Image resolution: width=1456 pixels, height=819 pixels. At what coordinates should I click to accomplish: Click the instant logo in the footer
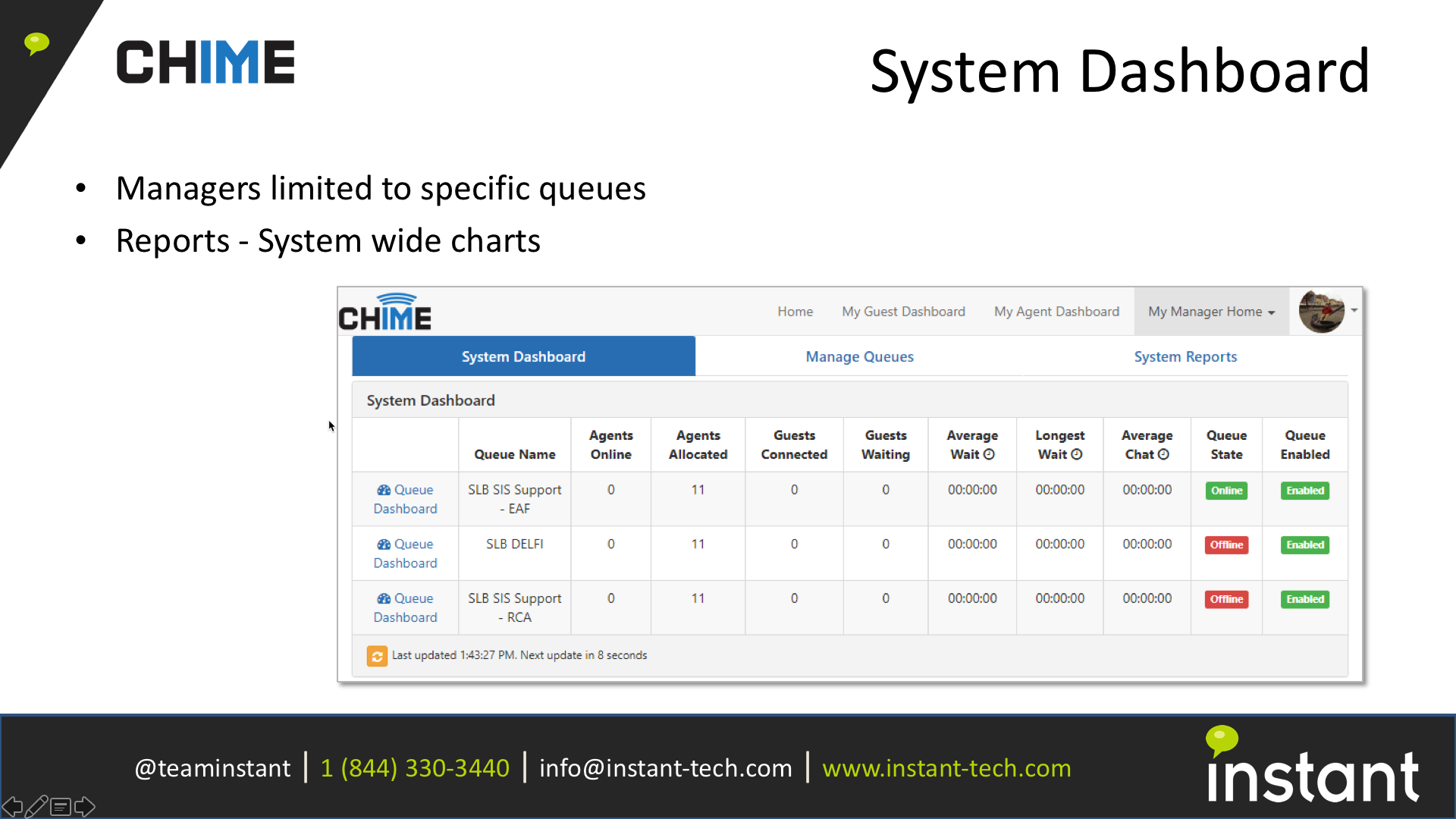tap(1313, 764)
